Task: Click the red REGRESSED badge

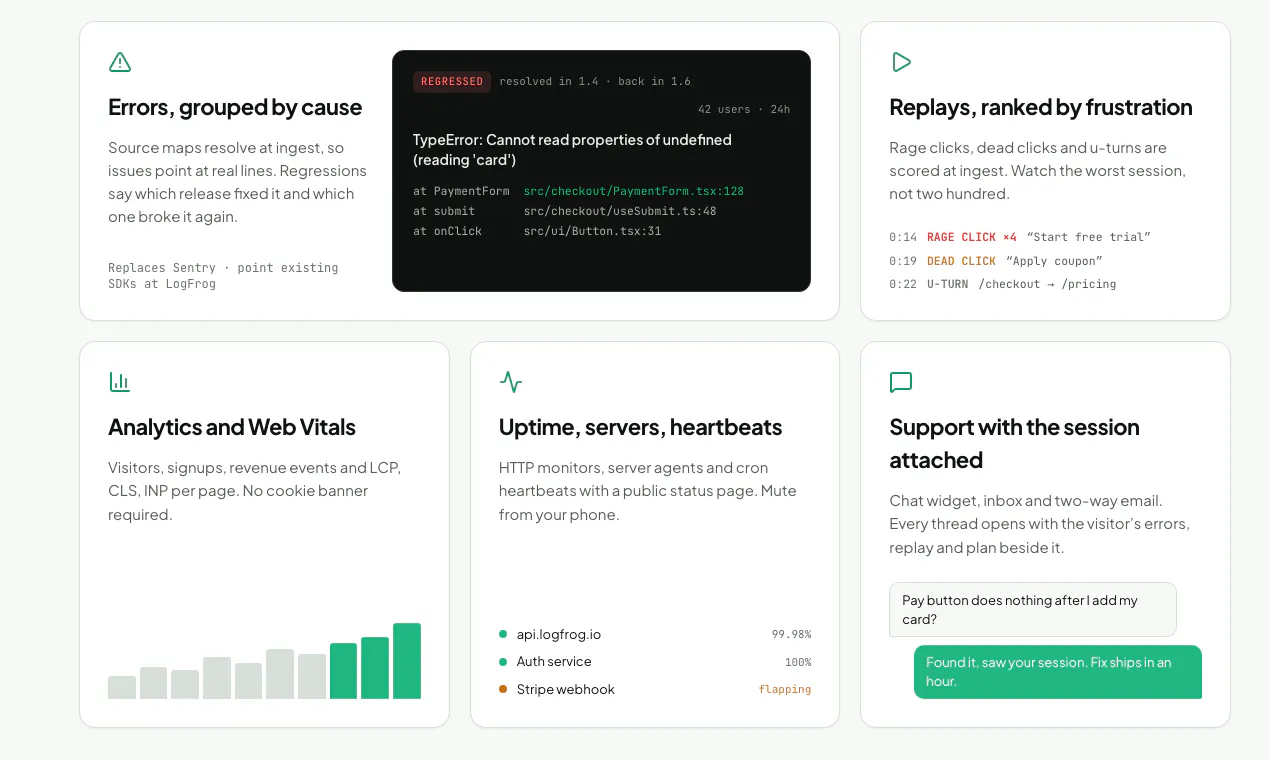Action: tap(452, 82)
